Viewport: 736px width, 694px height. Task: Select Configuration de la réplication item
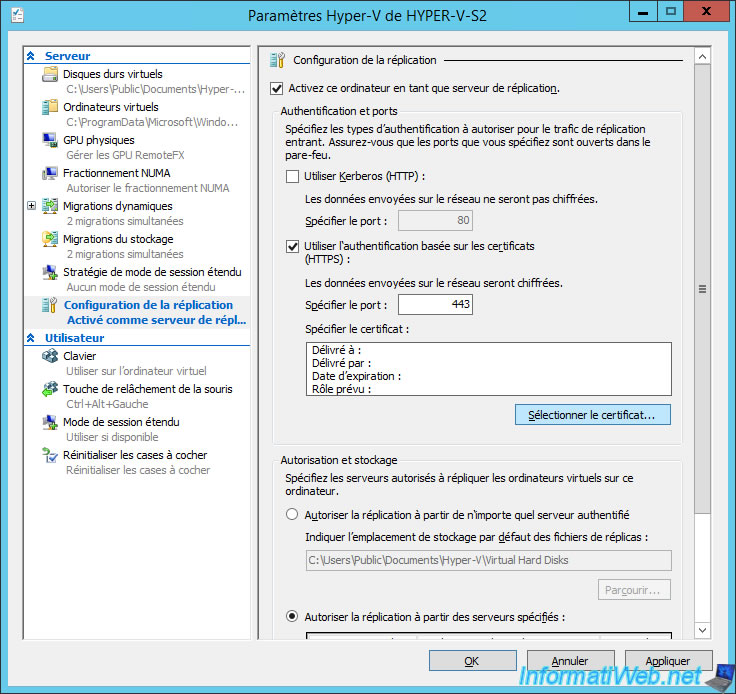point(148,305)
